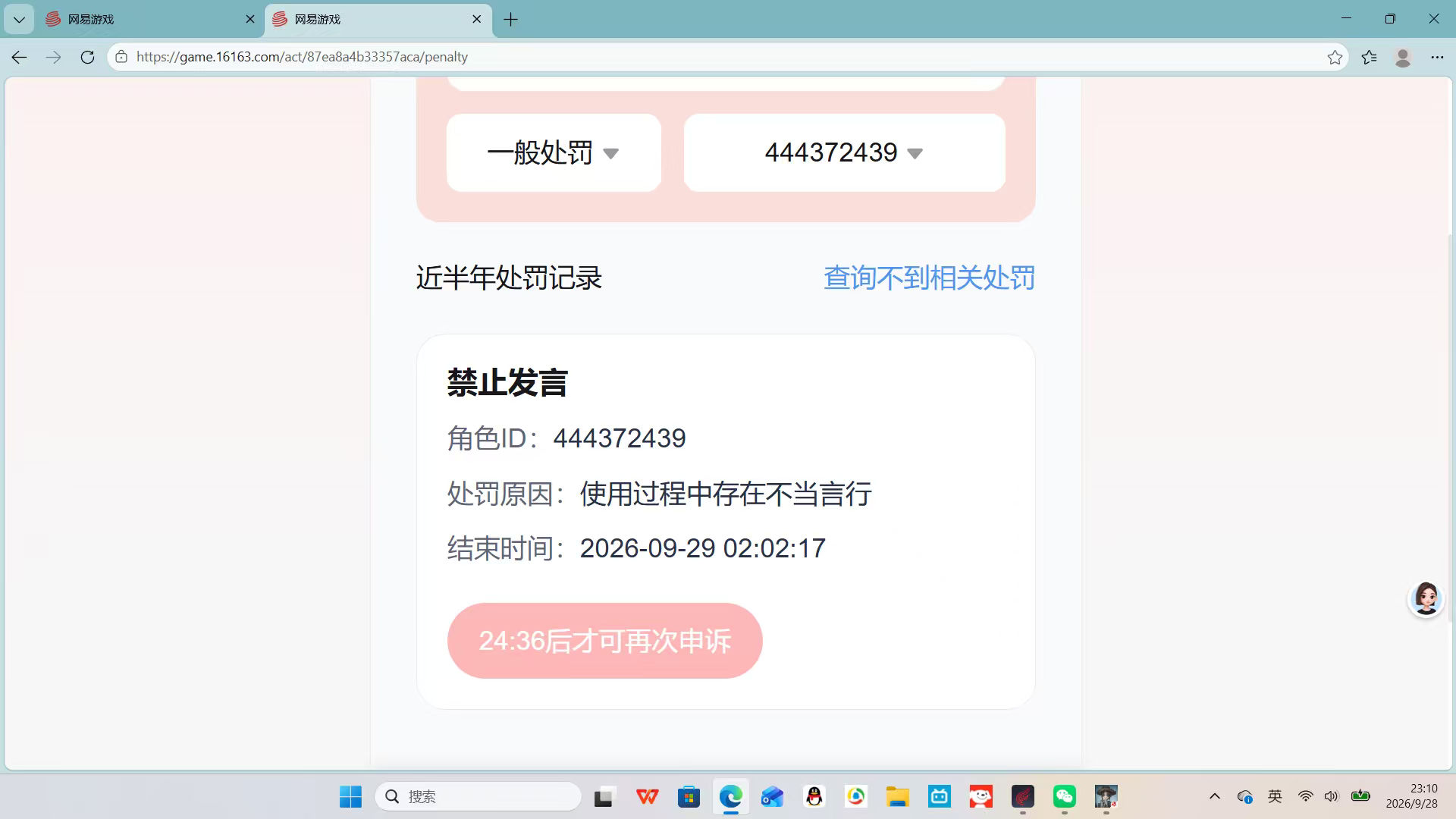Click the page vertical scrollbar
The width and height of the screenshot is (1456, 819).
(1451, 428)
